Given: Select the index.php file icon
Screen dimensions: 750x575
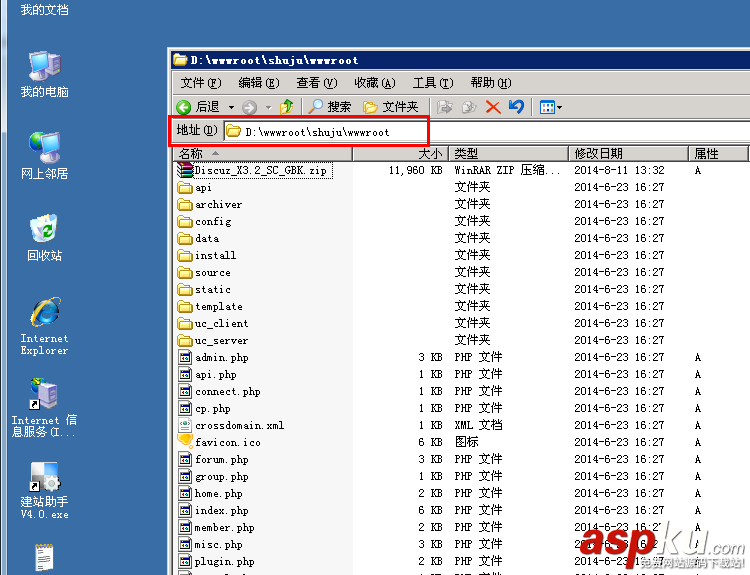Looking at the screenshot, I should click(185, 510).
